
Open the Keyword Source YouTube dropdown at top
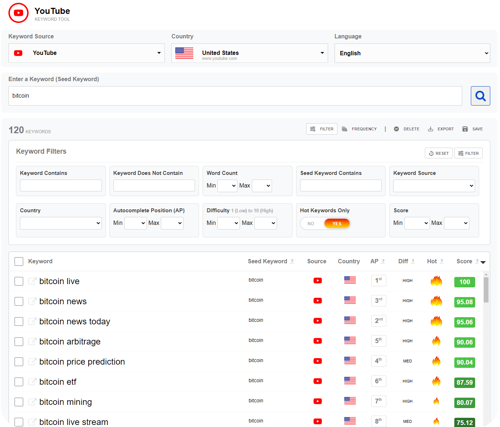pos(86,53)
